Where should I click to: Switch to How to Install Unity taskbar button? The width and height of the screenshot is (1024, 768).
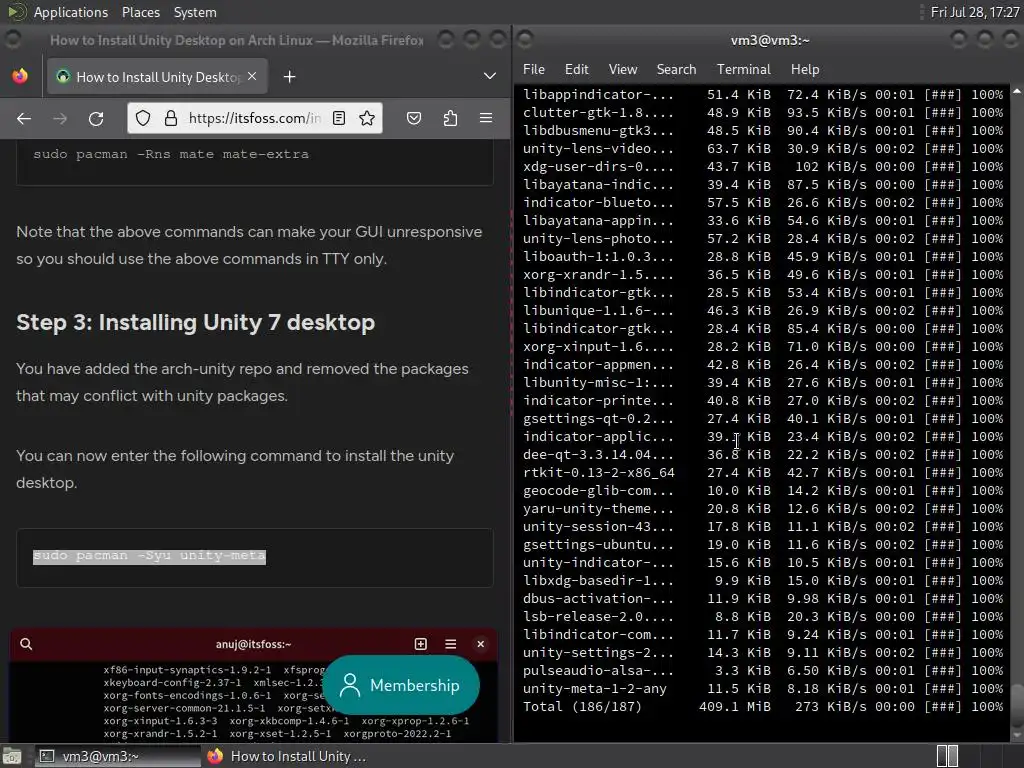(x=287, y=756)
